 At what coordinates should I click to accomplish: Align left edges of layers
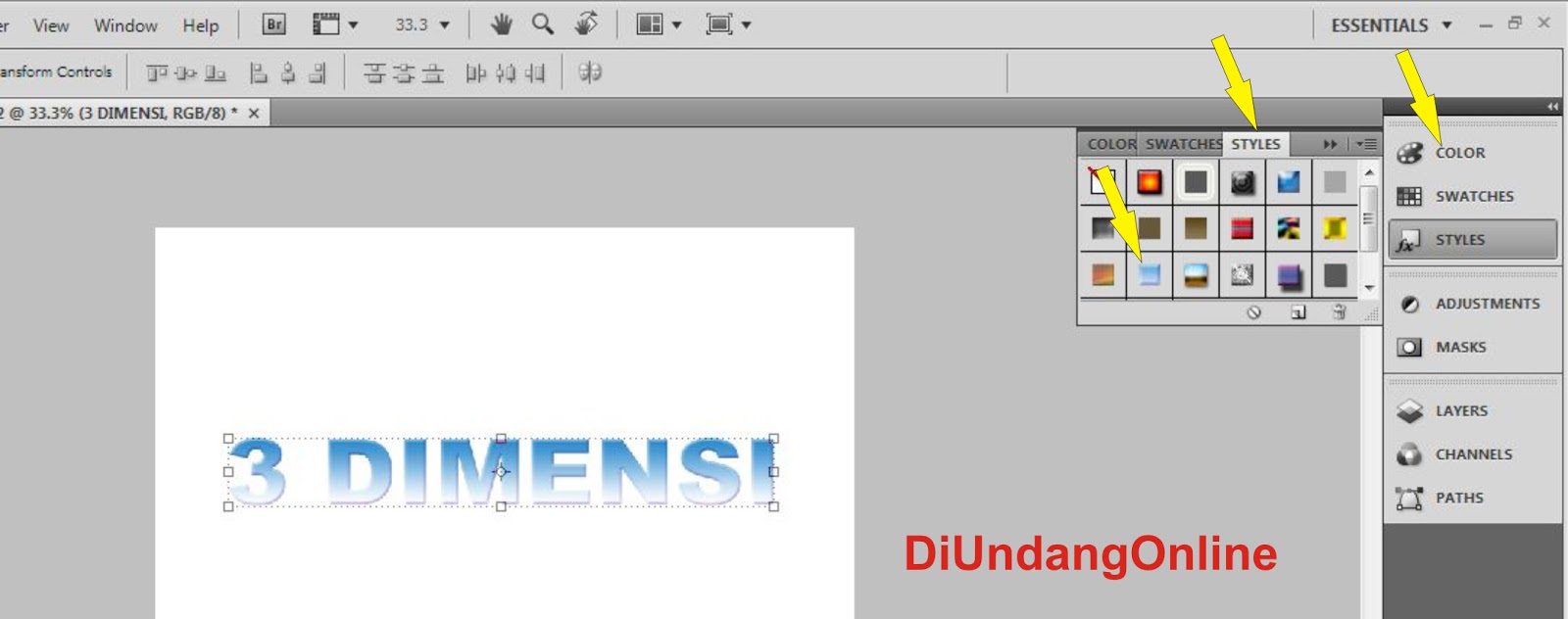coord(258,72)
